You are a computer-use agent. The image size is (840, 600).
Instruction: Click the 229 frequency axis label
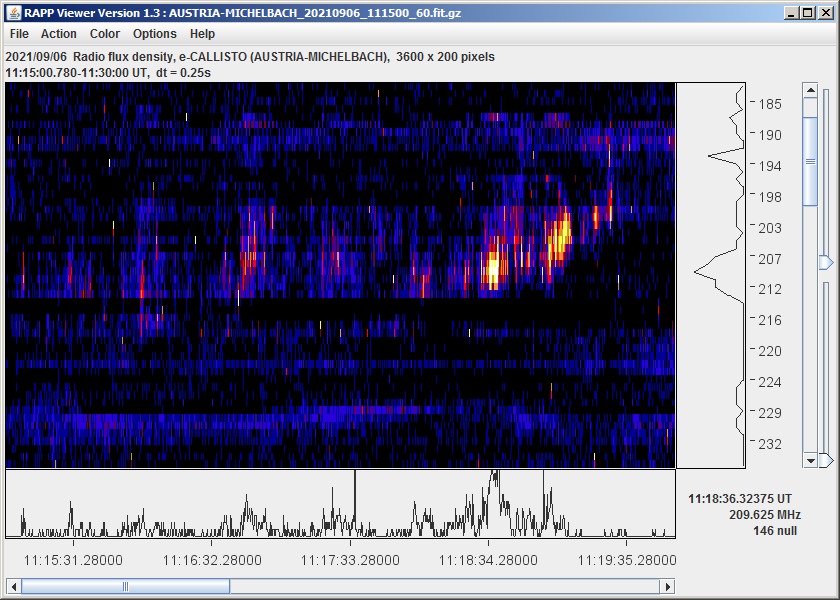(x=770, y=413)
